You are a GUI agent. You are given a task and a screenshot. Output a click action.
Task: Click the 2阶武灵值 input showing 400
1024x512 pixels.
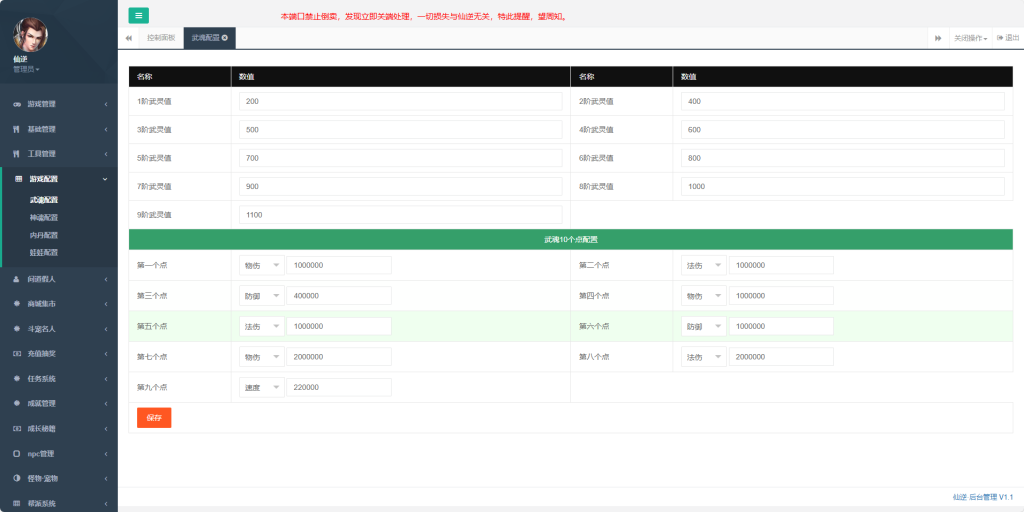point(842,101)
